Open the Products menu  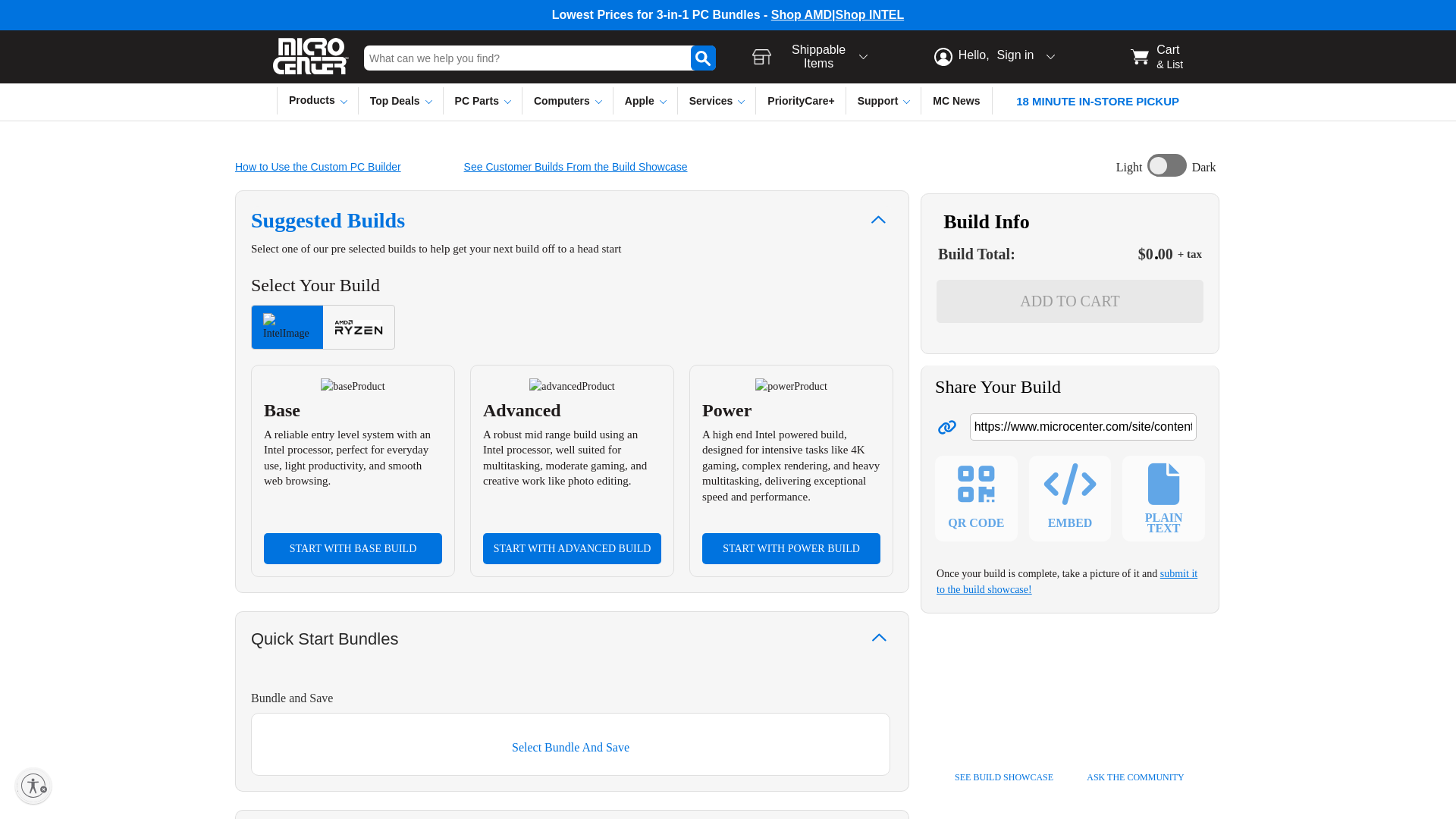pos(318,101)
